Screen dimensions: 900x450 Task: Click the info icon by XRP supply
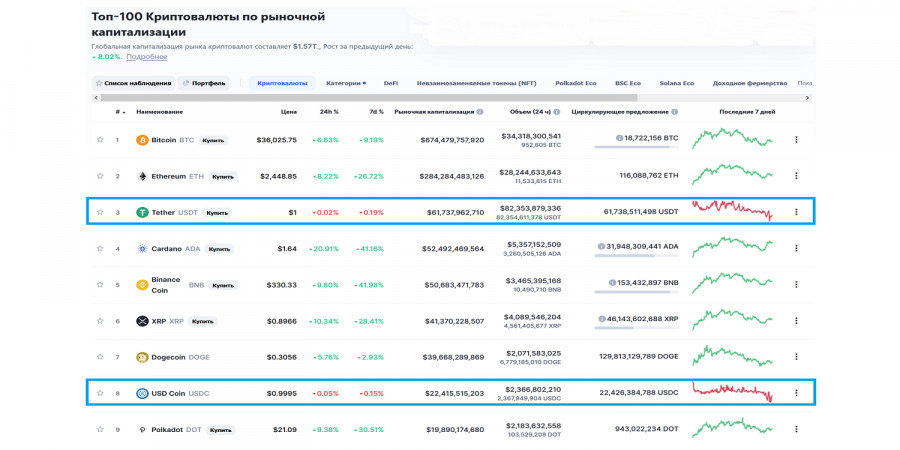(601, 319)
